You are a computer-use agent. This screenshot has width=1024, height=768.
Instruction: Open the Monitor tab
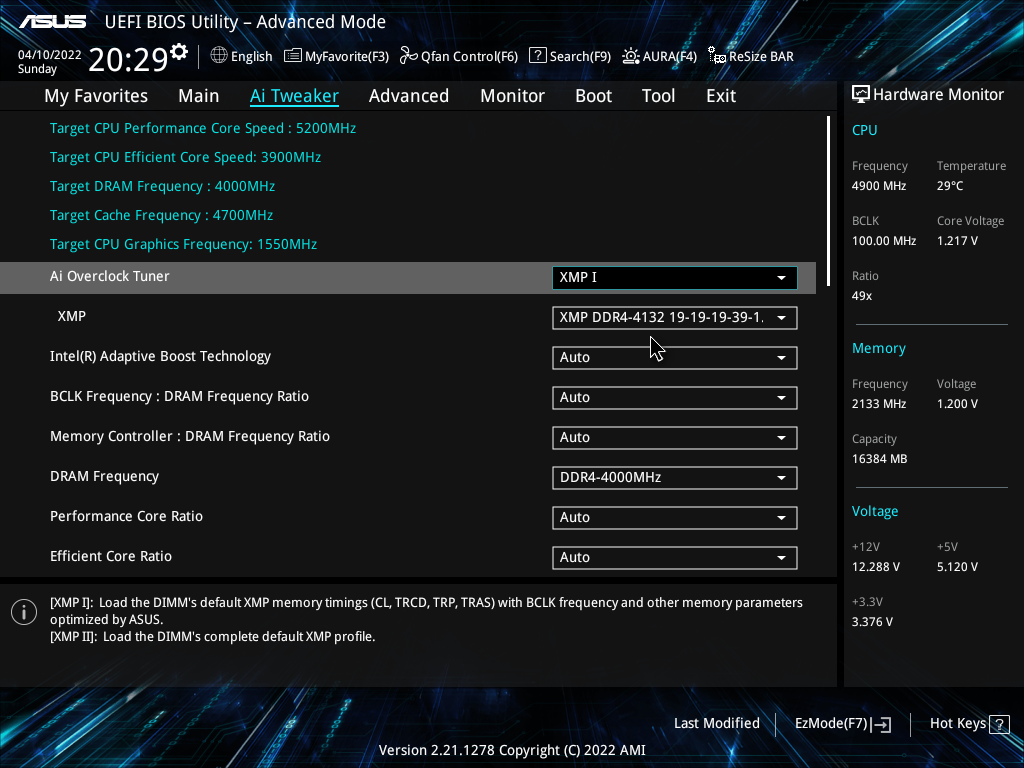(513, 96)
